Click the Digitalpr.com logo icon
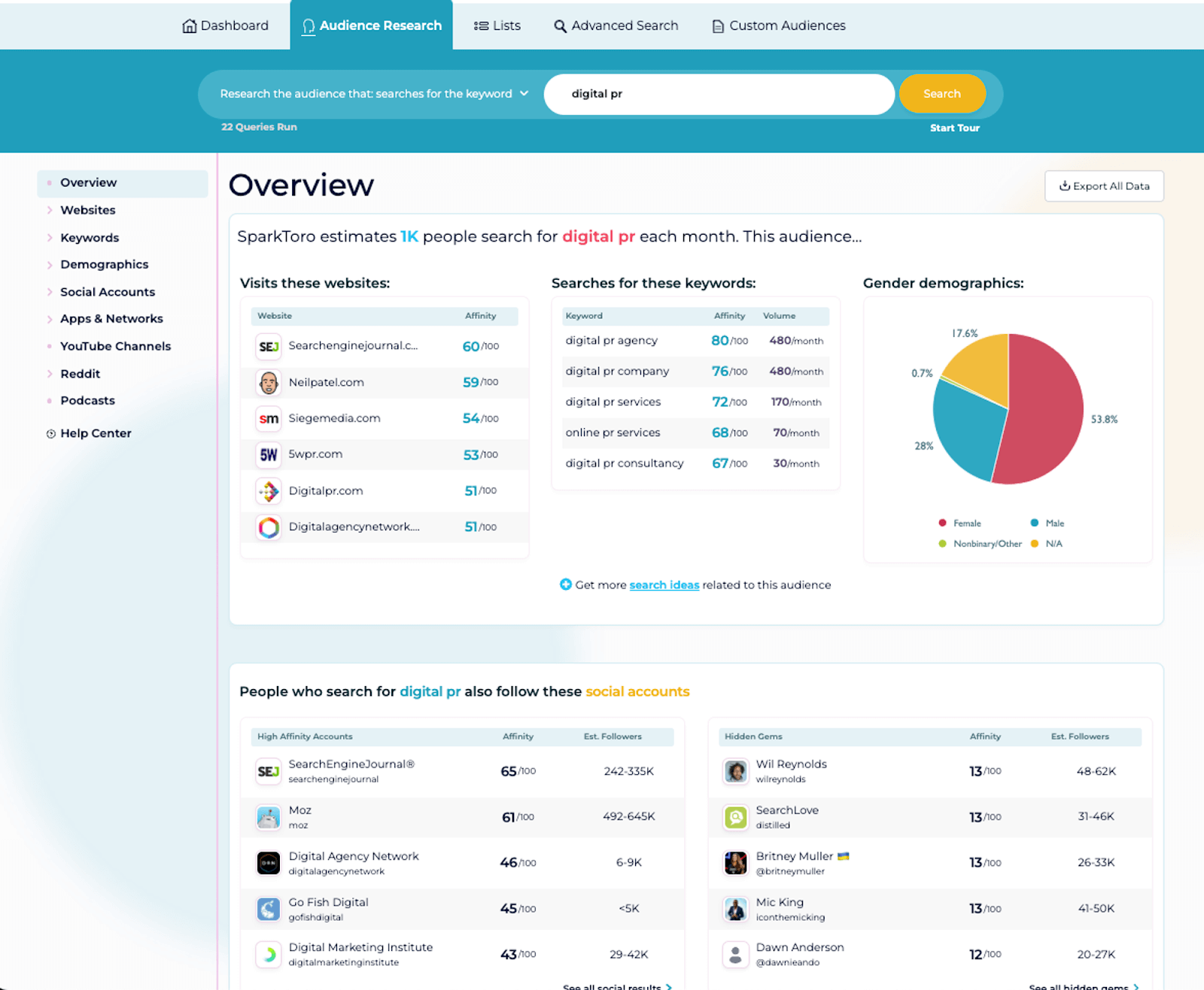This screenshot has width=1204, height=990. (x=269, y=491)
